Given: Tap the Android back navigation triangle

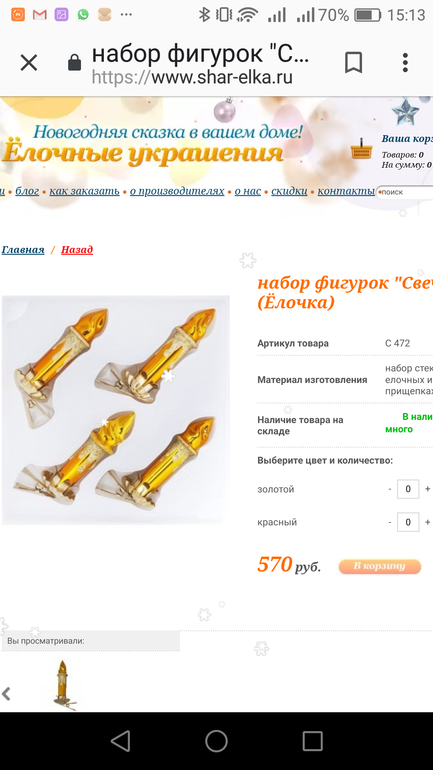Looking at the screenshot, I should click(x=120, y=741).
